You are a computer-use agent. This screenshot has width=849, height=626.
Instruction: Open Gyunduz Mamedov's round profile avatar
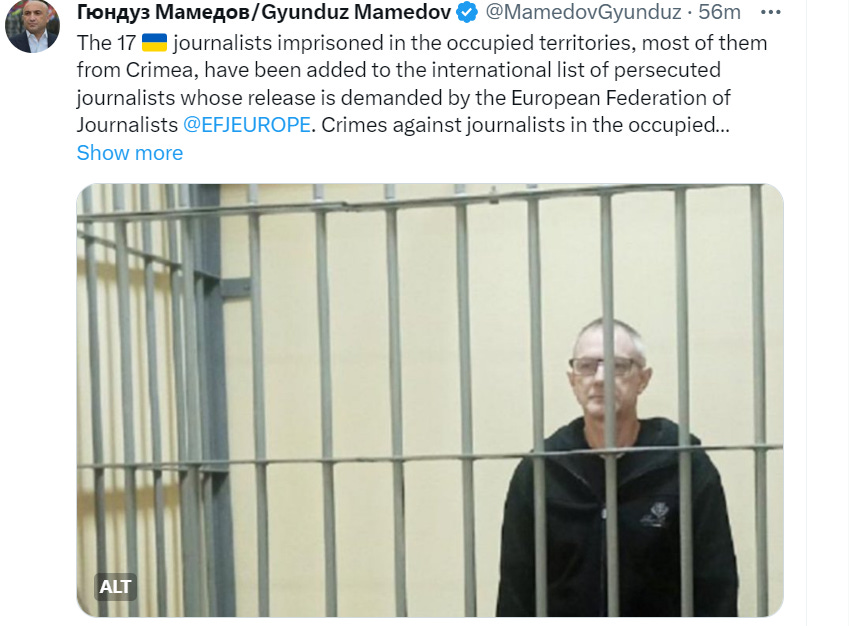32,26
